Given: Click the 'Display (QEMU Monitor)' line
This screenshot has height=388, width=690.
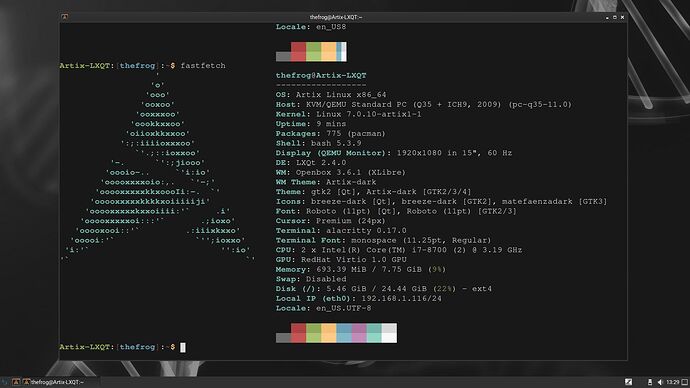Looking at the screenshot, I should point(394,153).
